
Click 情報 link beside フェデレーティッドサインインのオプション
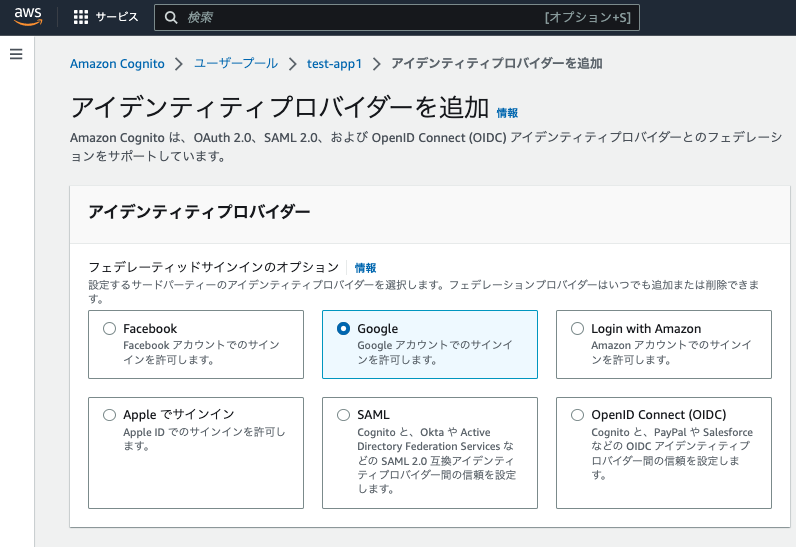366,268
